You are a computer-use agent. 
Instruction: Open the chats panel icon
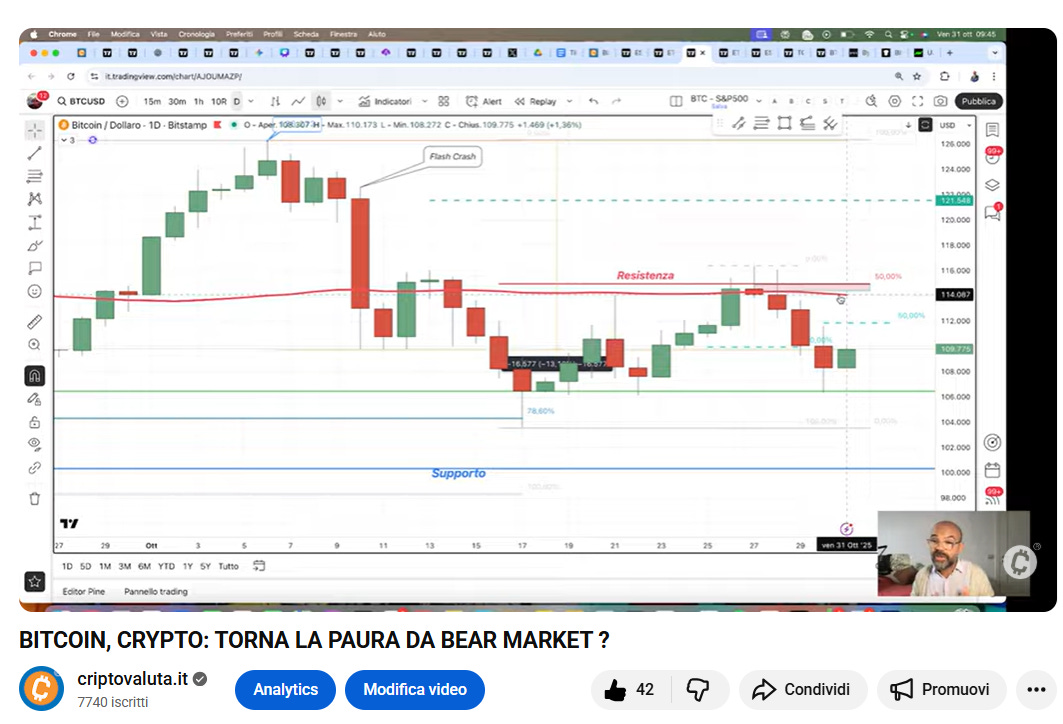[992, 213]
